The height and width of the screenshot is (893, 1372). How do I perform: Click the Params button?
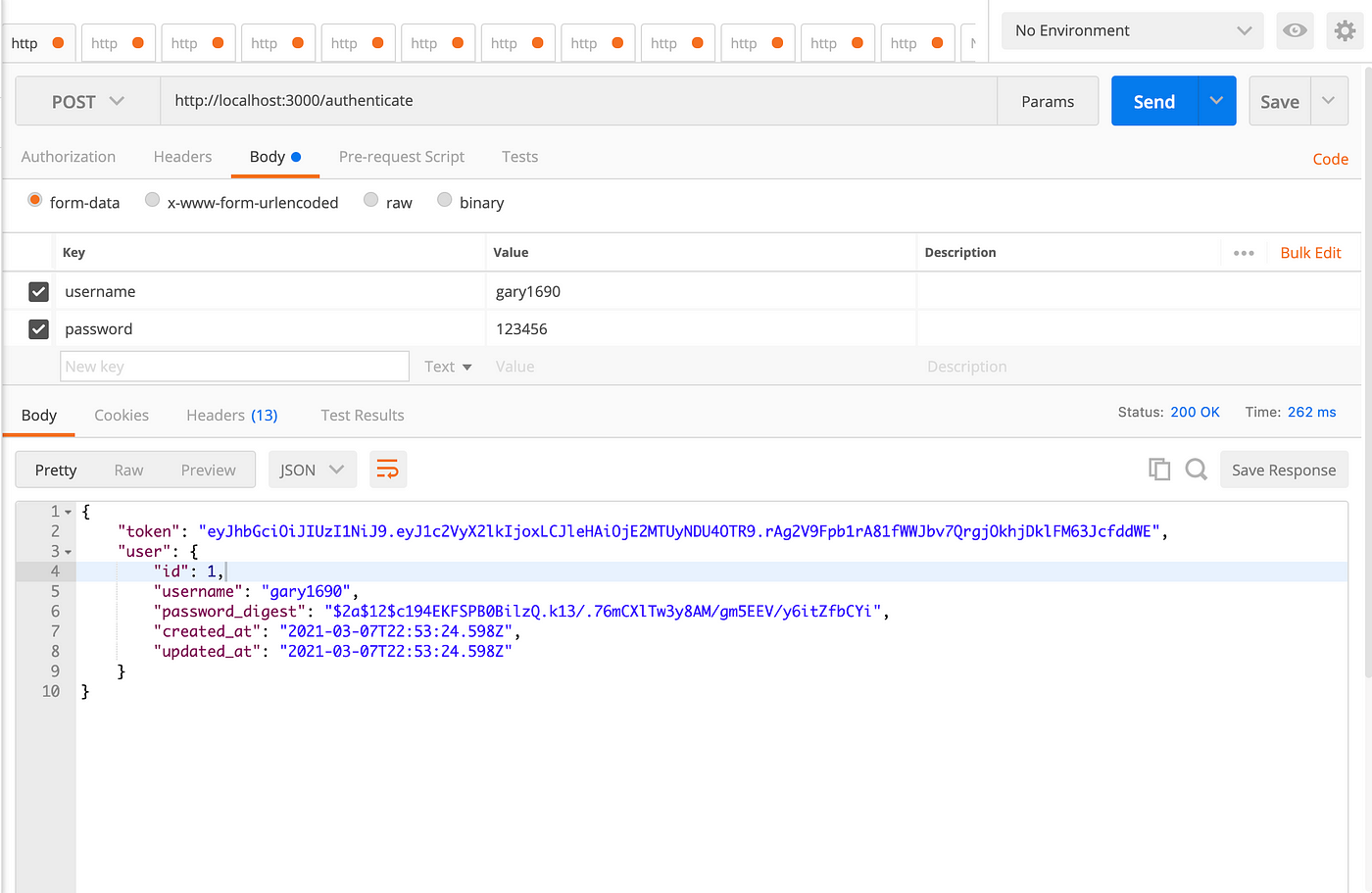click(1048, 101)
